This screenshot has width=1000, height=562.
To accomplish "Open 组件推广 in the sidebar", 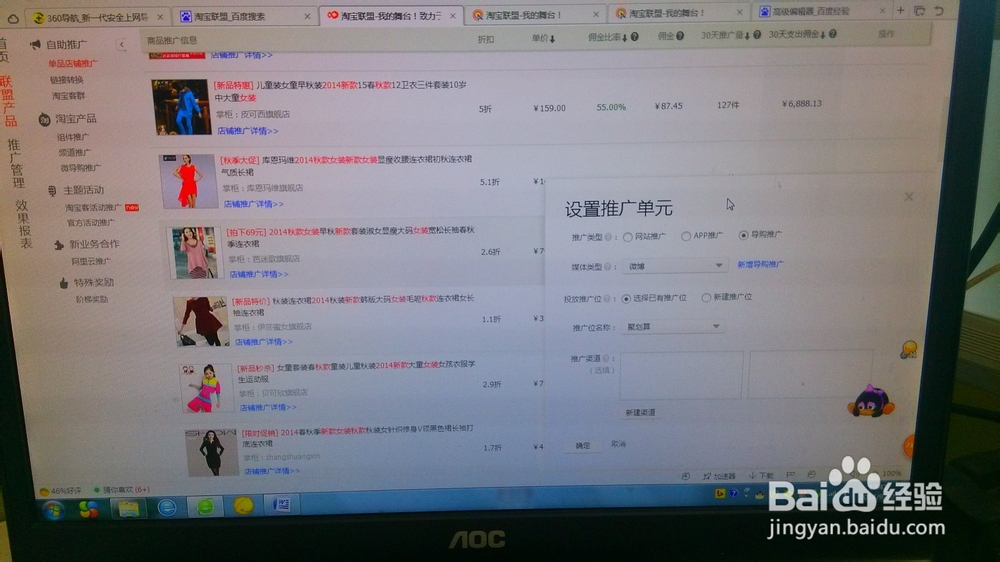I will (73, 137).
